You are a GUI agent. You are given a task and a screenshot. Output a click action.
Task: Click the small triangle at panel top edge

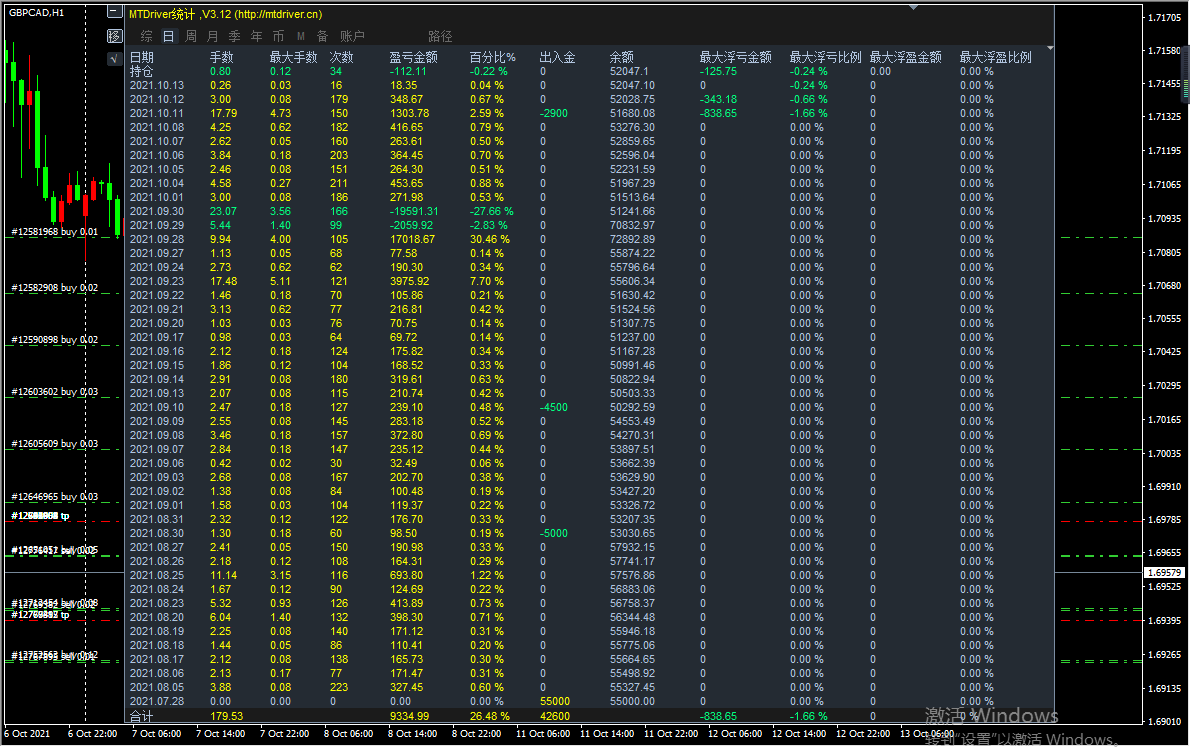click(914, 7)
